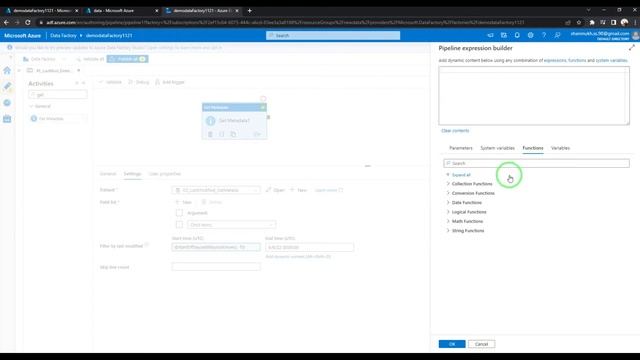Image resolution: width=640 pixels, height=360 pixels.
Task: Open the settings gear in Azure header
Action: coord(530,36)
